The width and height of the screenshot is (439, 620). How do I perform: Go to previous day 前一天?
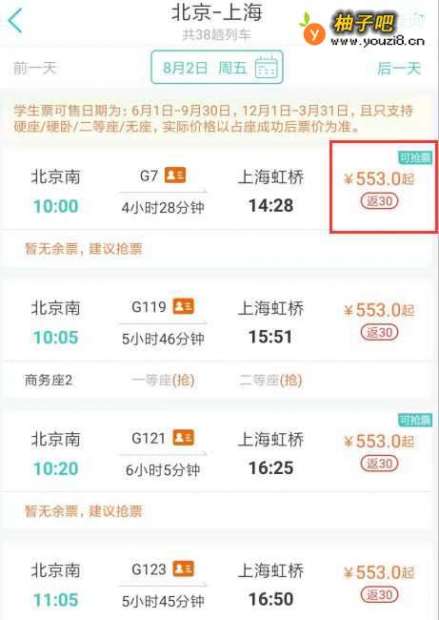pos(34,68)
